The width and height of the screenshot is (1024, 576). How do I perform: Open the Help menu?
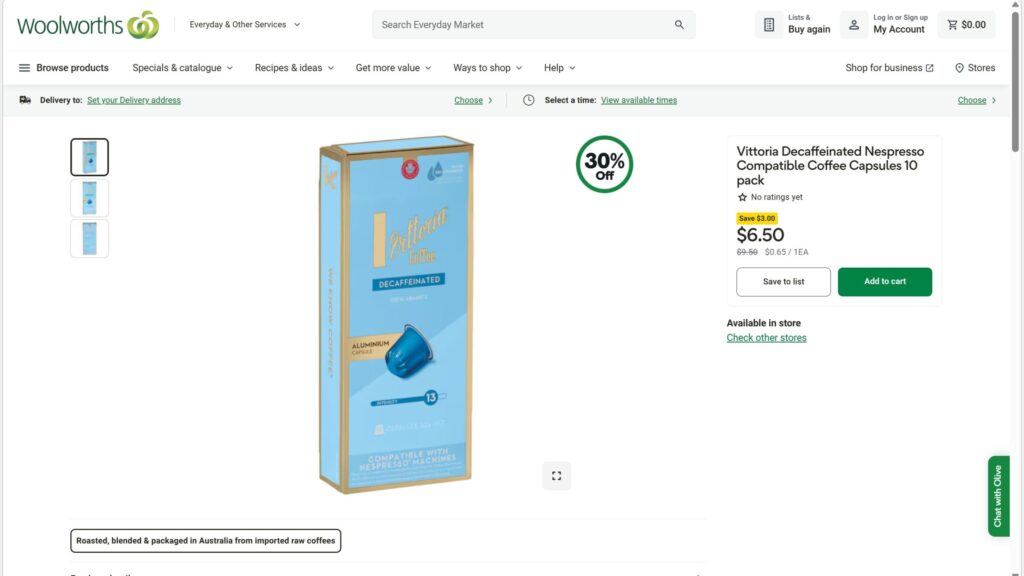559,68
